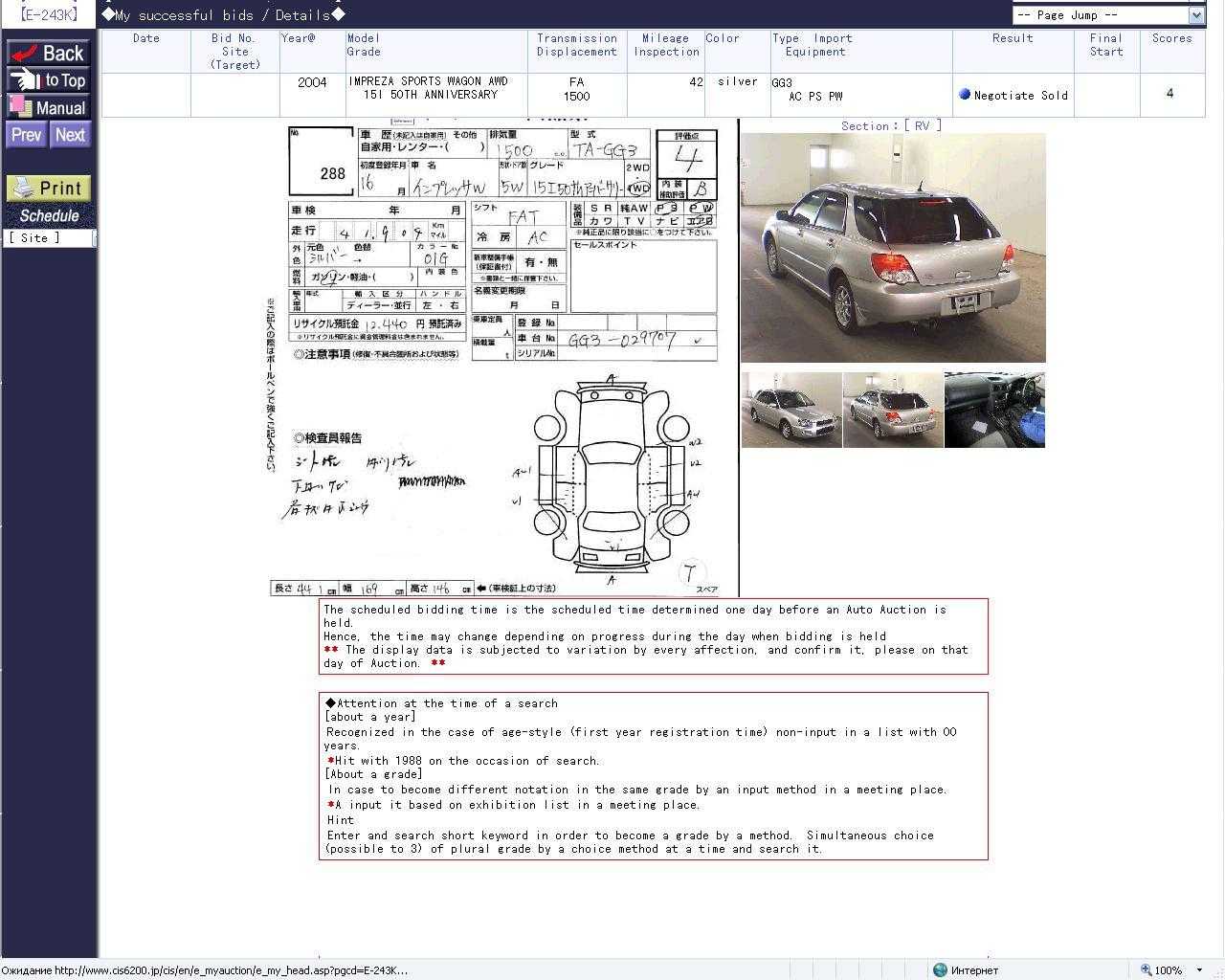Viewport: 1225px width, 980px height.
Task: Click the 'Bid No. Site (Target)' column header
Action: (235, 52)
